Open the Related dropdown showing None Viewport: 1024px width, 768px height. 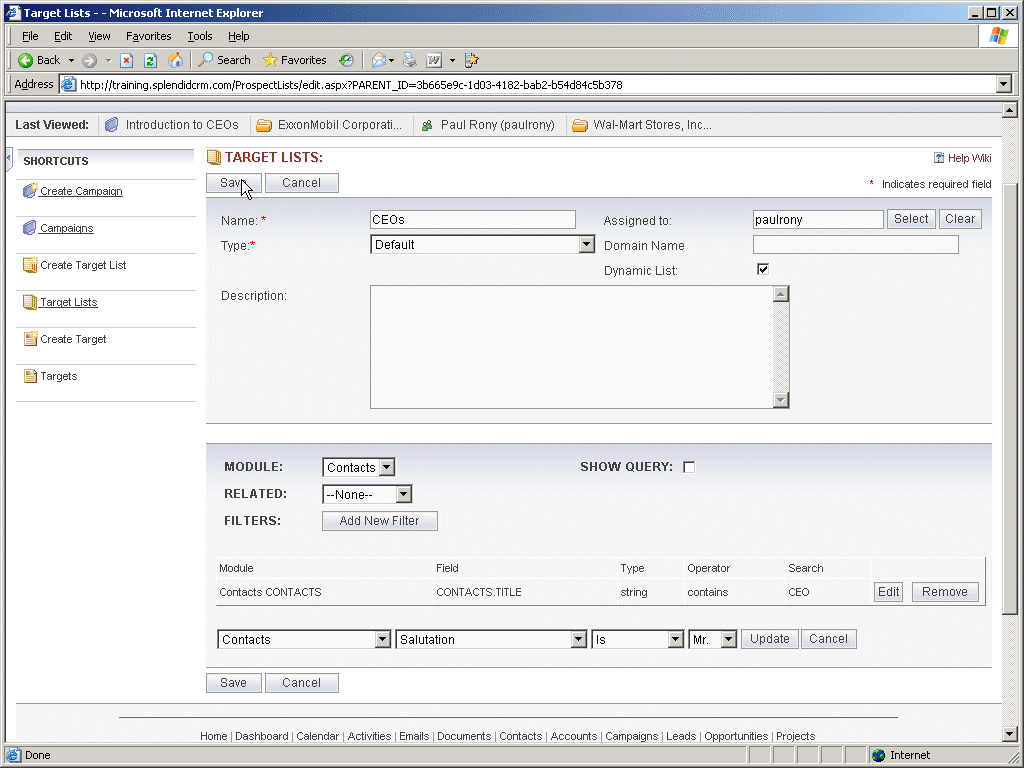(403, 494)
